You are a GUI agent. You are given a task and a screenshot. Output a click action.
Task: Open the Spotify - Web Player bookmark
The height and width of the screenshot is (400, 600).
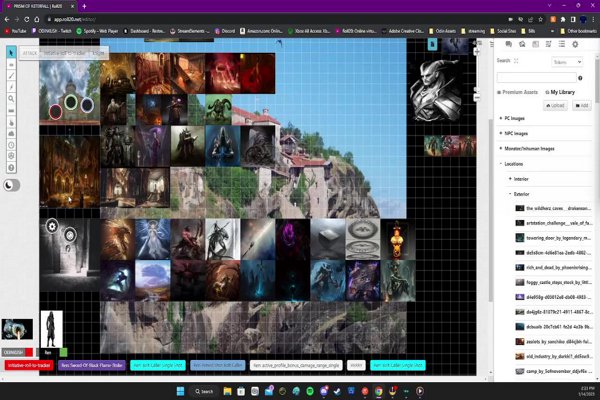(x=97, y=31)
